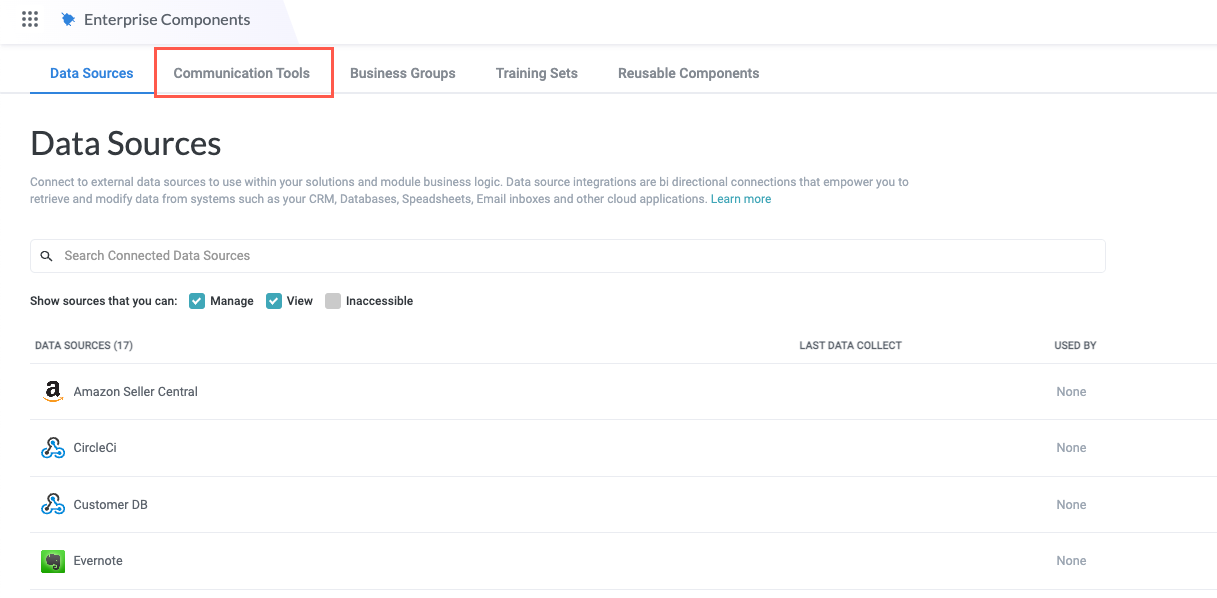Viewport: 1217px width, 598px height.
Task: Sort by the Last Data Collect column header
Action: (850, 346)
